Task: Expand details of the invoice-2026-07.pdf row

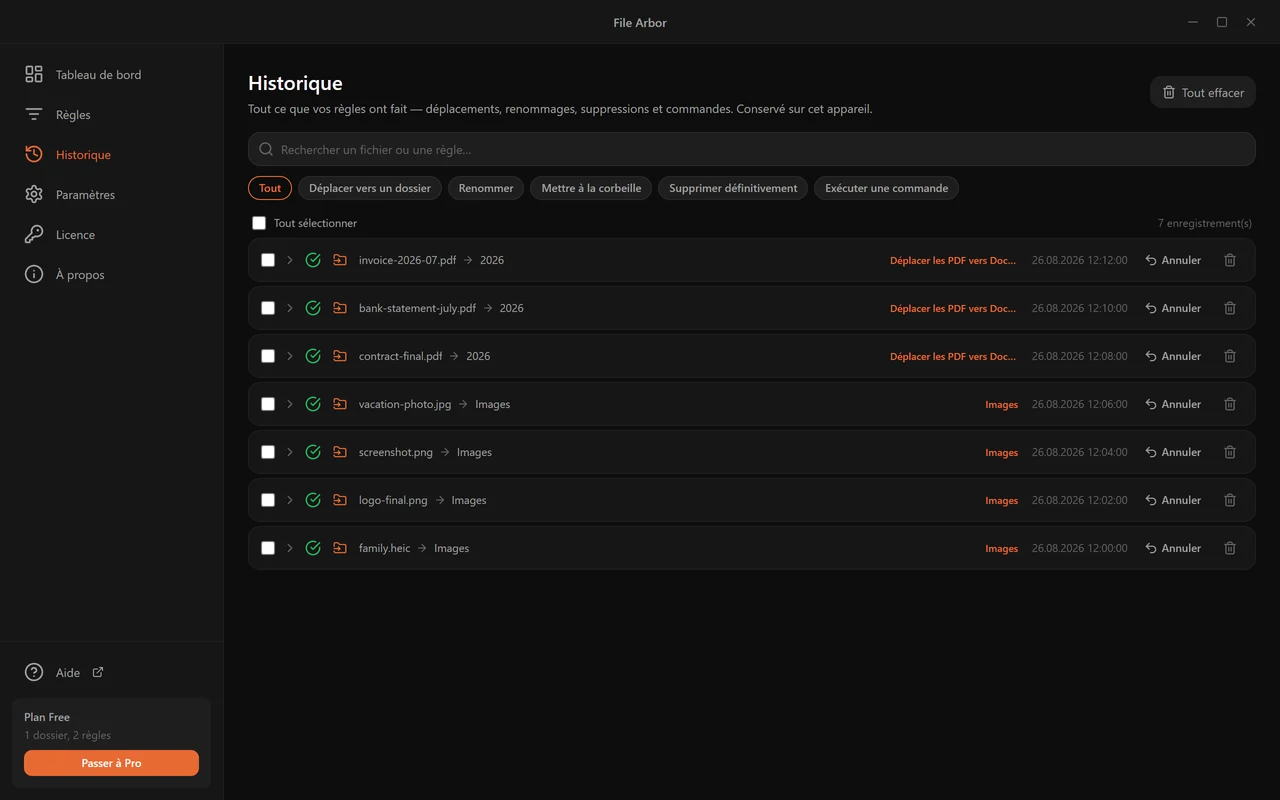Action: (290, 260)
